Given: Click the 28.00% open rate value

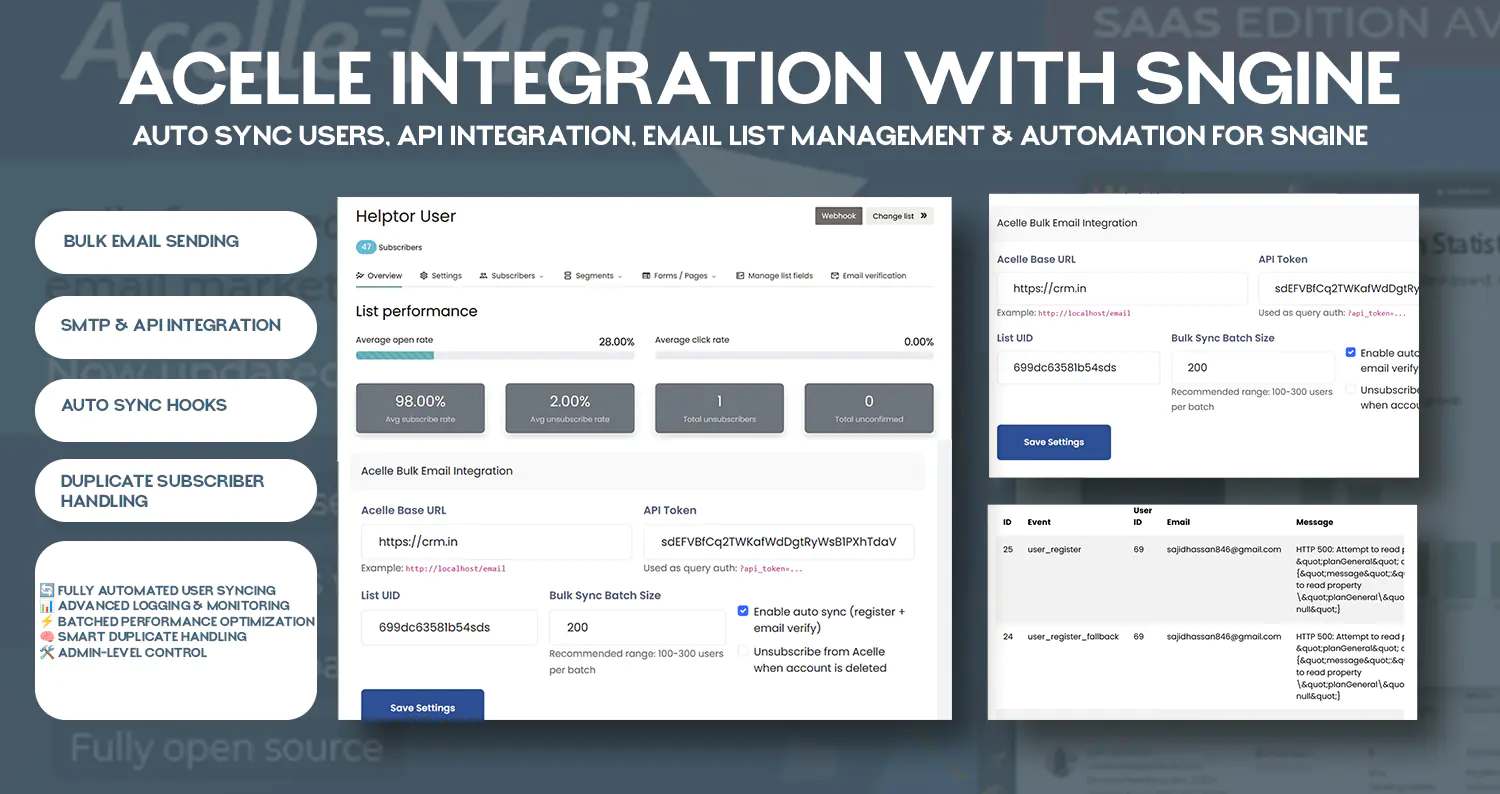Looking at the screenshot, I should [x=616, y=341].
